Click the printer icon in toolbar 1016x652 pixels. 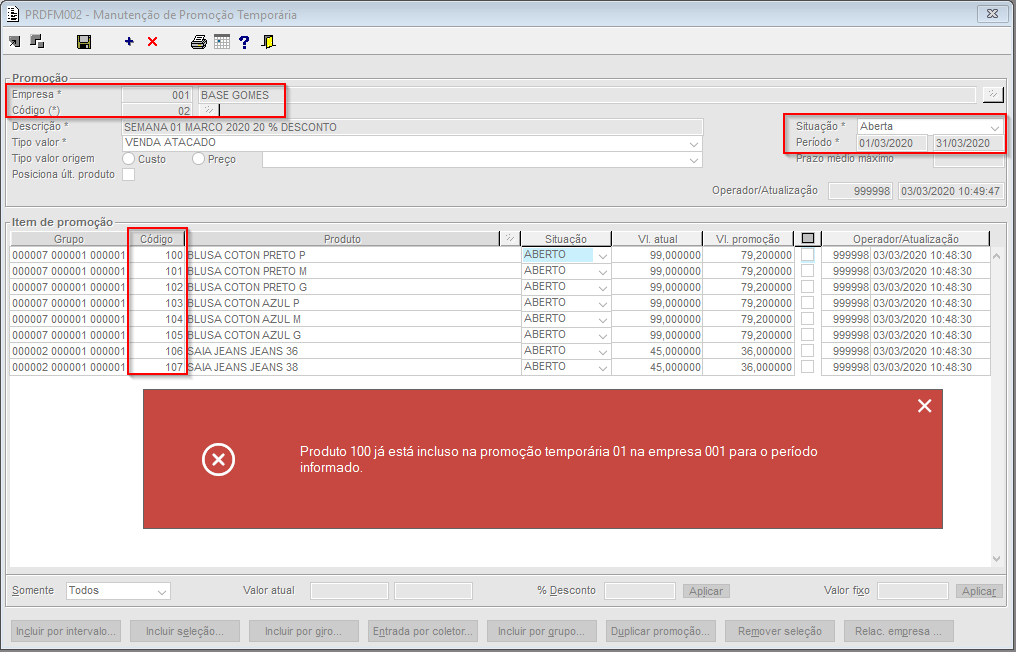[x=198, y=42]
